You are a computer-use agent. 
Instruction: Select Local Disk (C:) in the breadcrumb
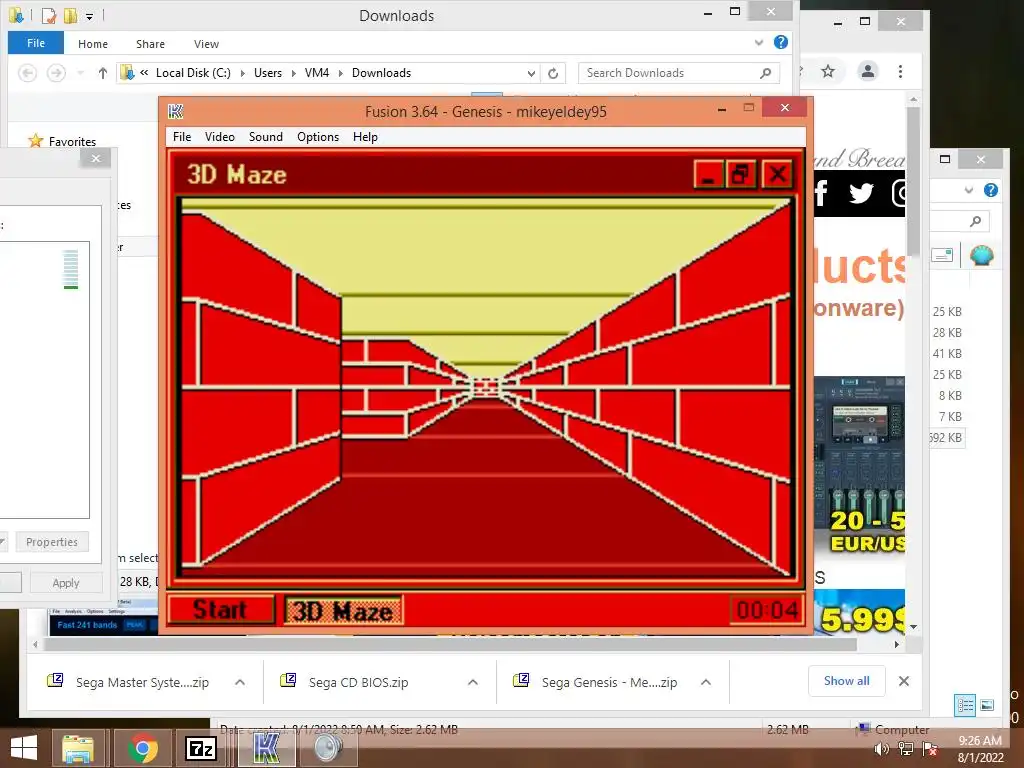193,73
